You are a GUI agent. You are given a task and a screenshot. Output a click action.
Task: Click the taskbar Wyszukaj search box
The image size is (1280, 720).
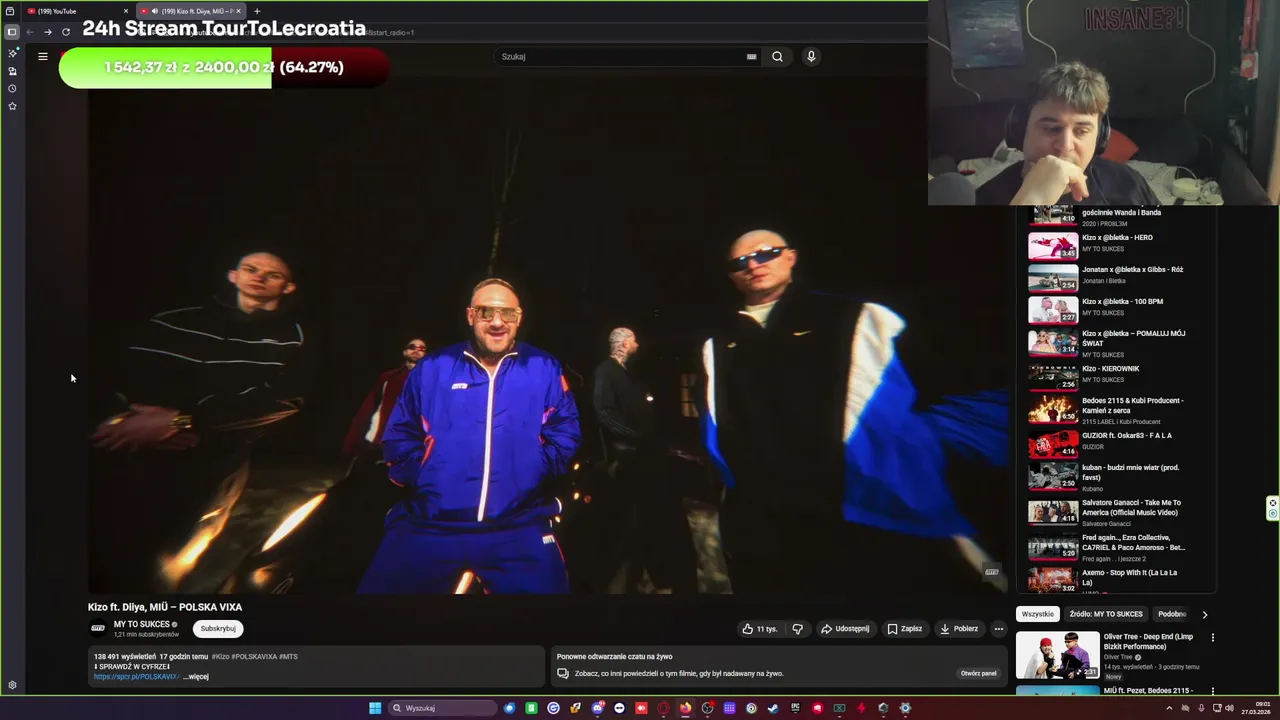442,708
